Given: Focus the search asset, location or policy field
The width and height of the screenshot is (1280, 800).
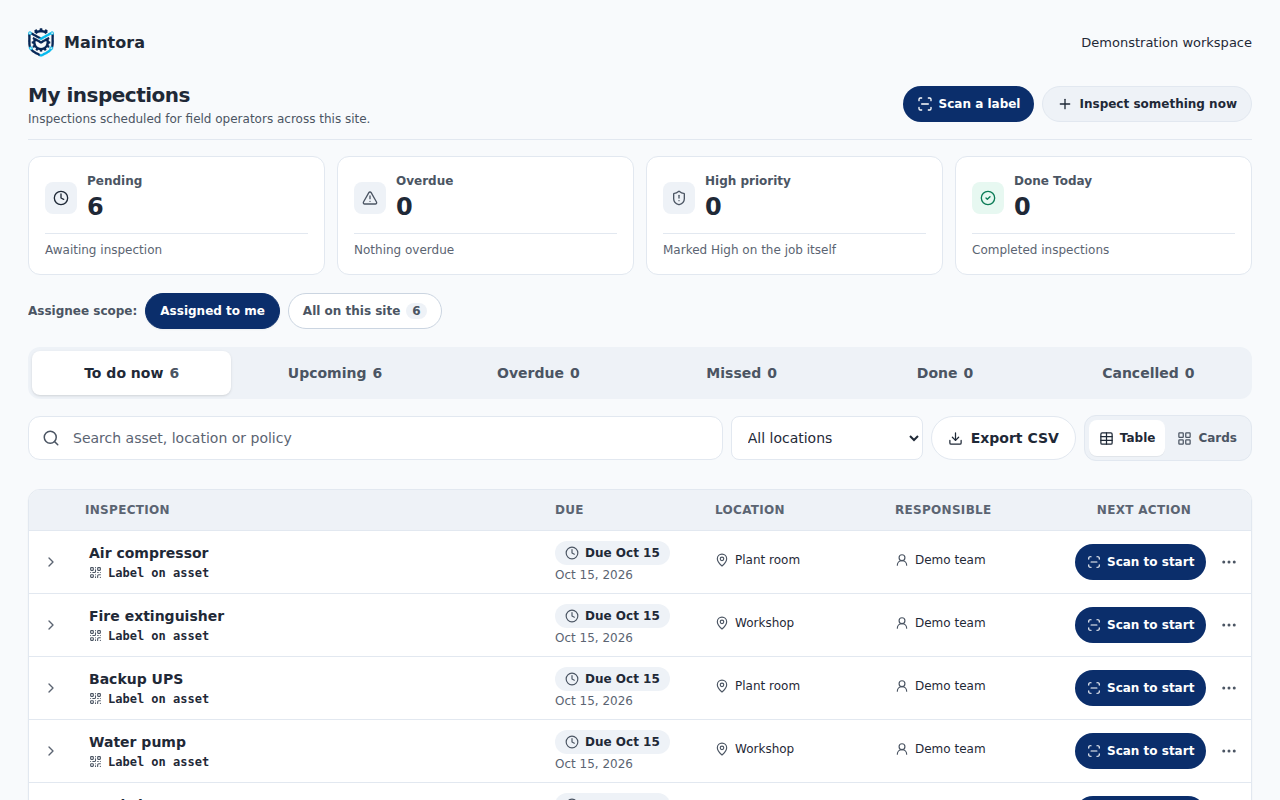Looking at the screenshot, I should [x=375, y=438].
